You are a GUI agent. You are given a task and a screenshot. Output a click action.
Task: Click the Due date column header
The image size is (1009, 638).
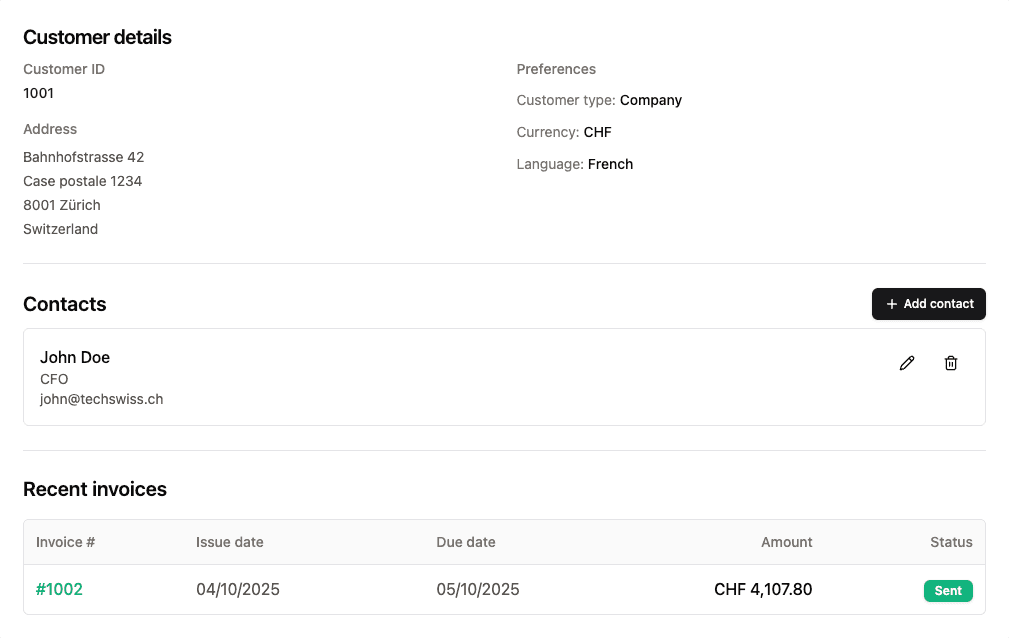[x=466, y=542]
